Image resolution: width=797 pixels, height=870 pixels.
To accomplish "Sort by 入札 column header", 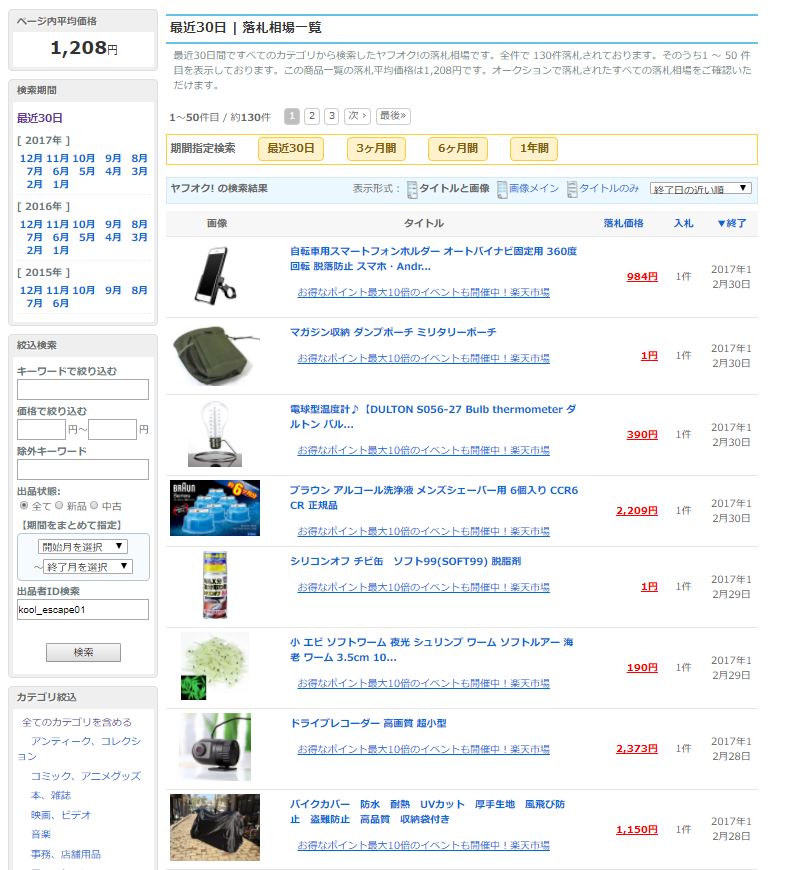I will [683, 223].
